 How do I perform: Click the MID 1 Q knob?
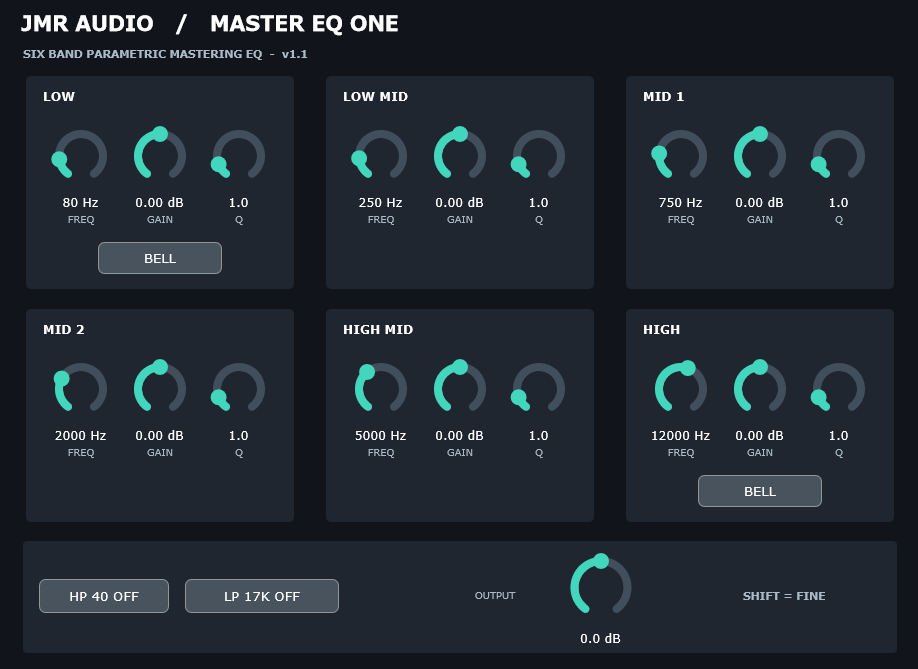838,155
